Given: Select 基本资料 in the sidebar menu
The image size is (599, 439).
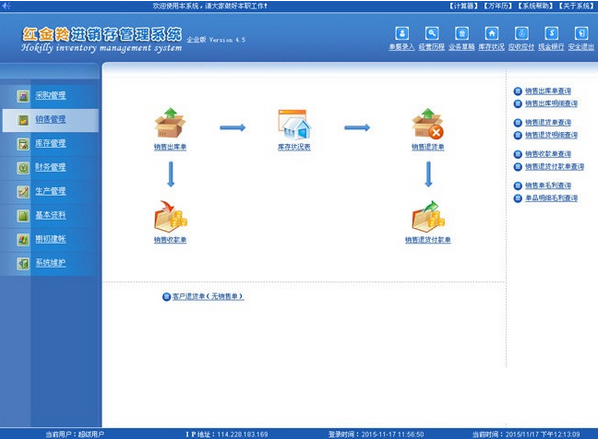Looking at the screenshot, I should pyautogui.click(x=50, y=215).
